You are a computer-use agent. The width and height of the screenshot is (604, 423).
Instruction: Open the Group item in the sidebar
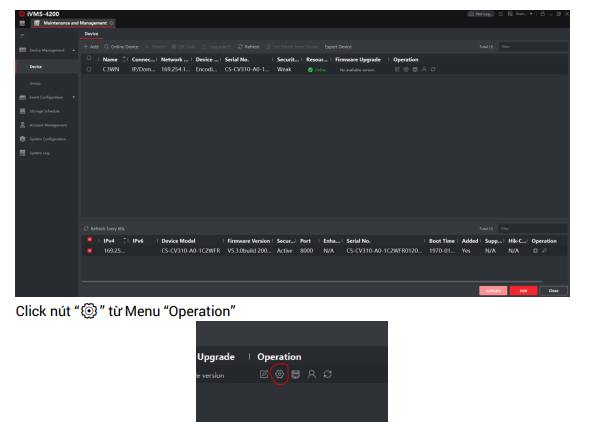click(35, 83)
